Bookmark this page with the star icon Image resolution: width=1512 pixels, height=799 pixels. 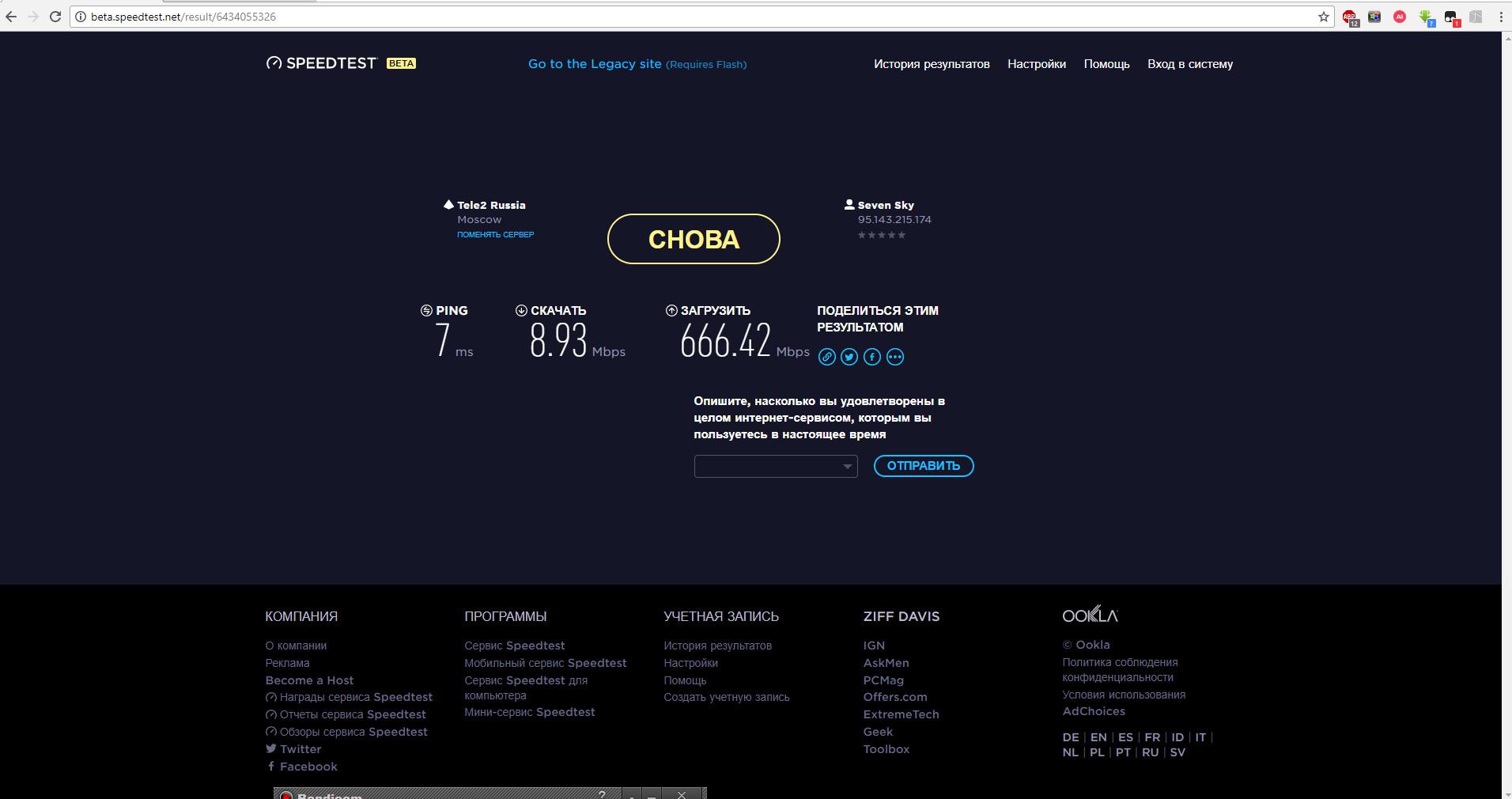point(1324,17)
